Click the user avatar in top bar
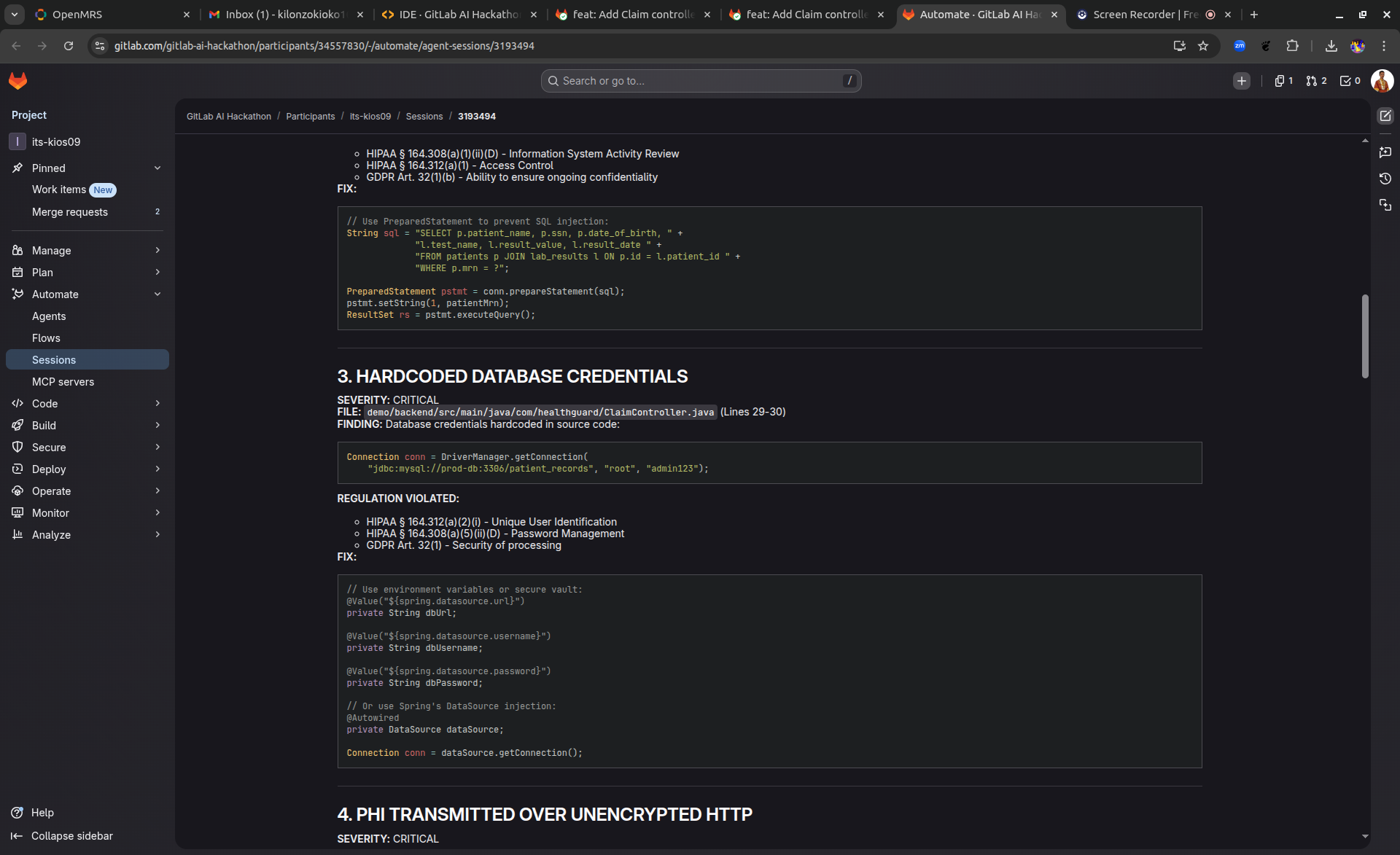The width and height of the screenshot is (1400, 855). point(1382,81)
